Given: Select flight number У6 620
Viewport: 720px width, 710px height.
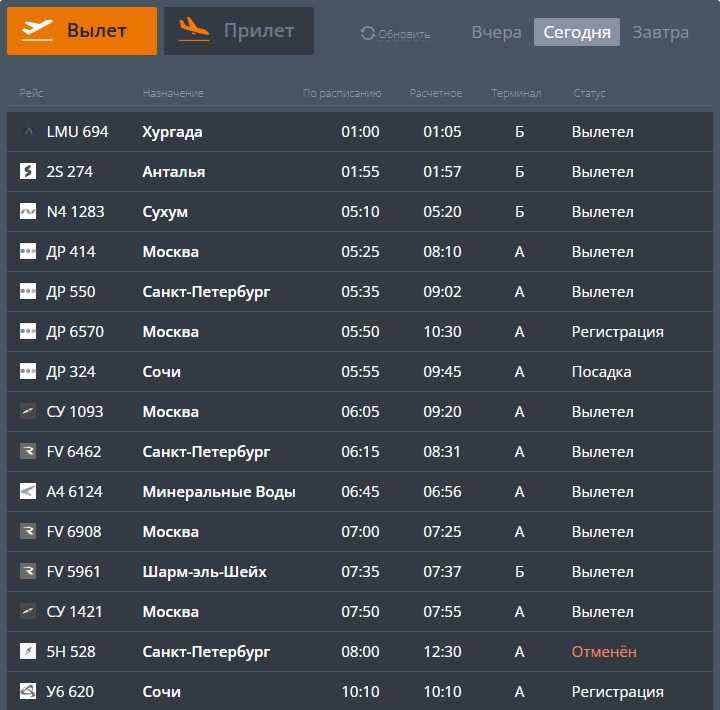Looking at the screenshot, I should point(70,692).
